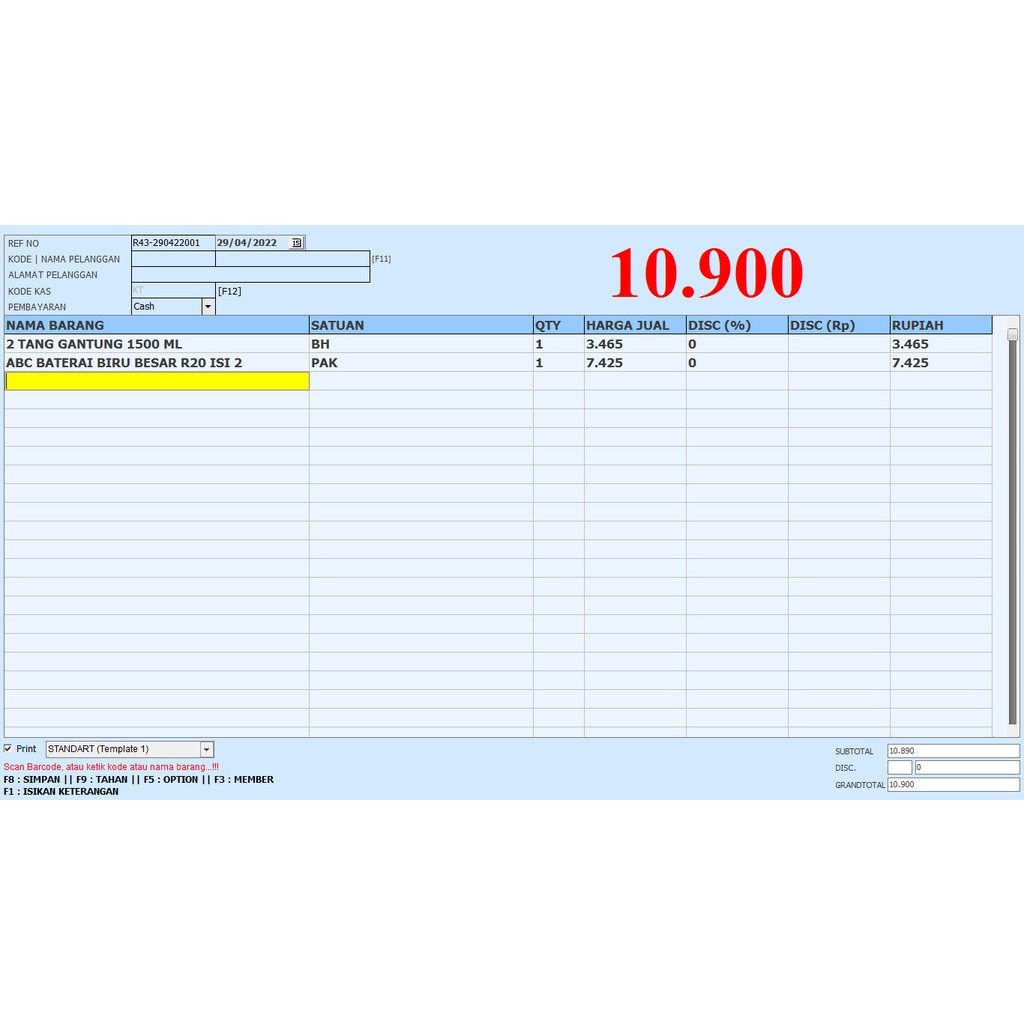Click the GRANDTOTAL field
The image size is (1024, 1024).
pos(953,784)
